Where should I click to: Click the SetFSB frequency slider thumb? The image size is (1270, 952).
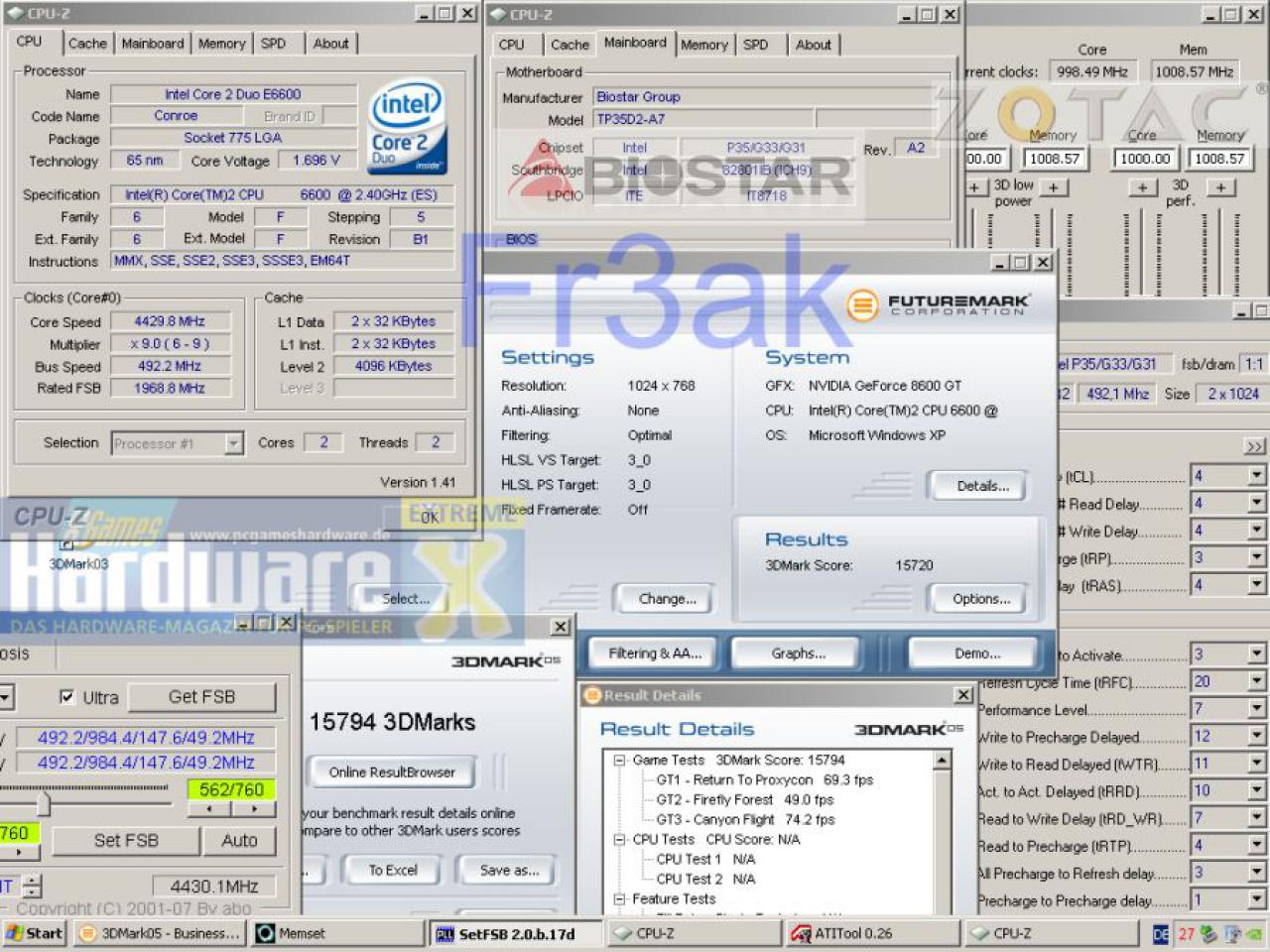tap(44, 801)
